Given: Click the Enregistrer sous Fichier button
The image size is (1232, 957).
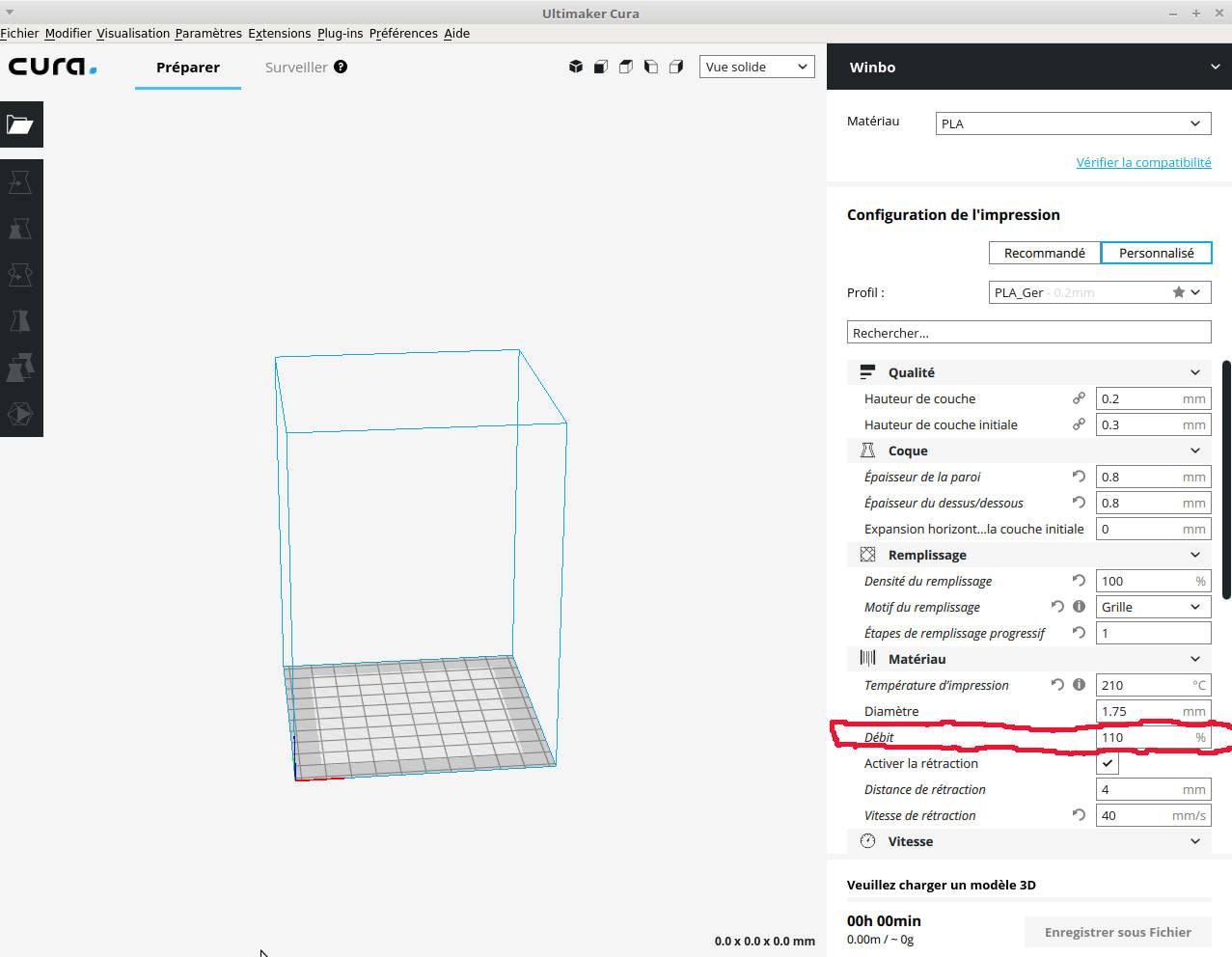Looking at the screenshot, I should point(1117,932).
